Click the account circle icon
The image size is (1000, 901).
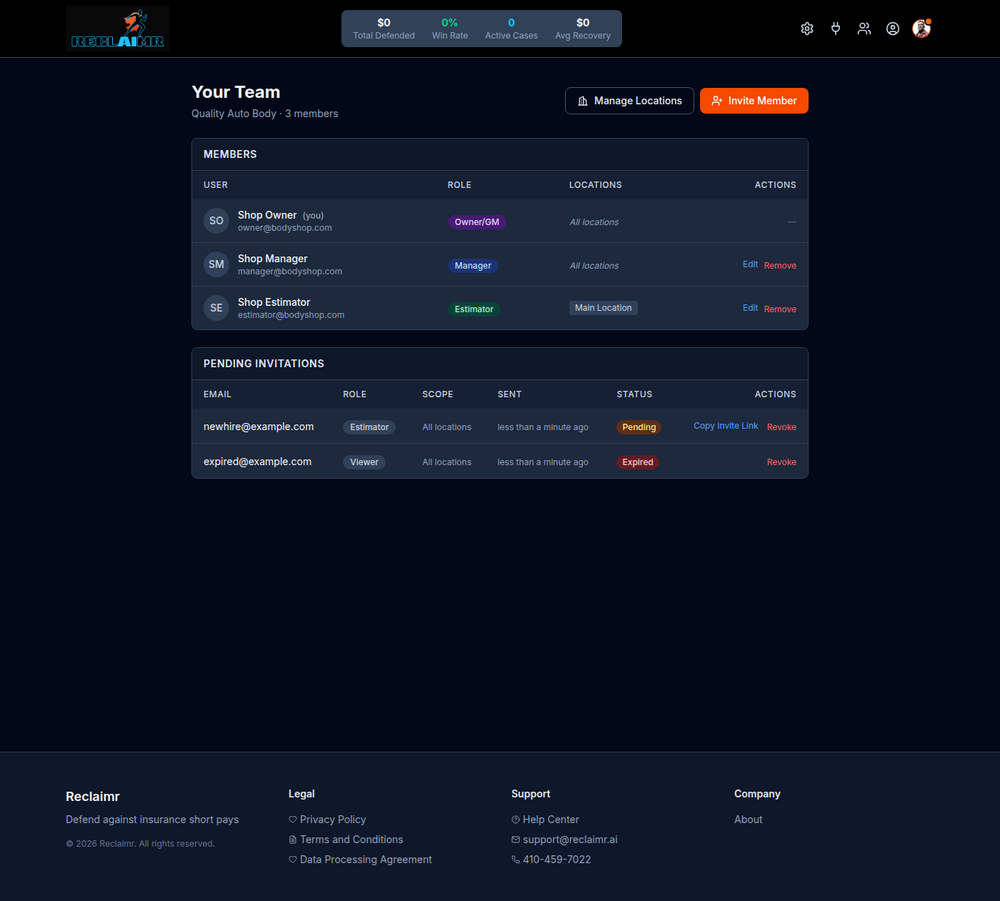(x=893, y=29)
